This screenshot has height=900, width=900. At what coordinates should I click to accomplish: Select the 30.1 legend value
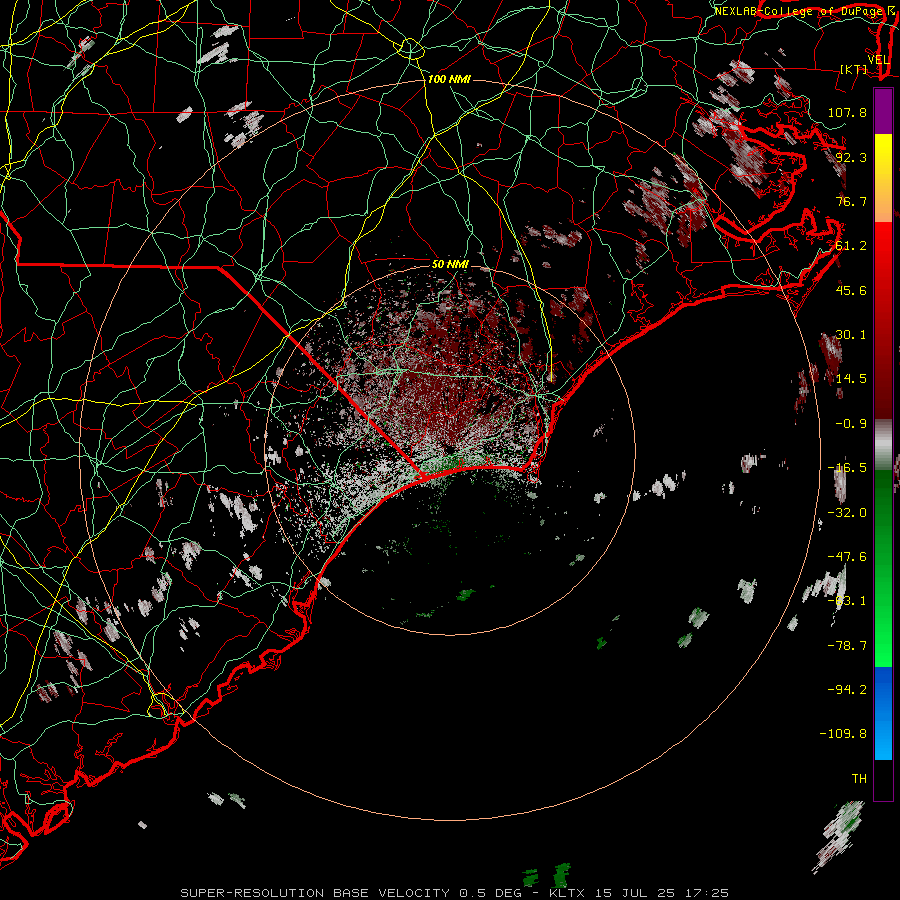(851, 335)
